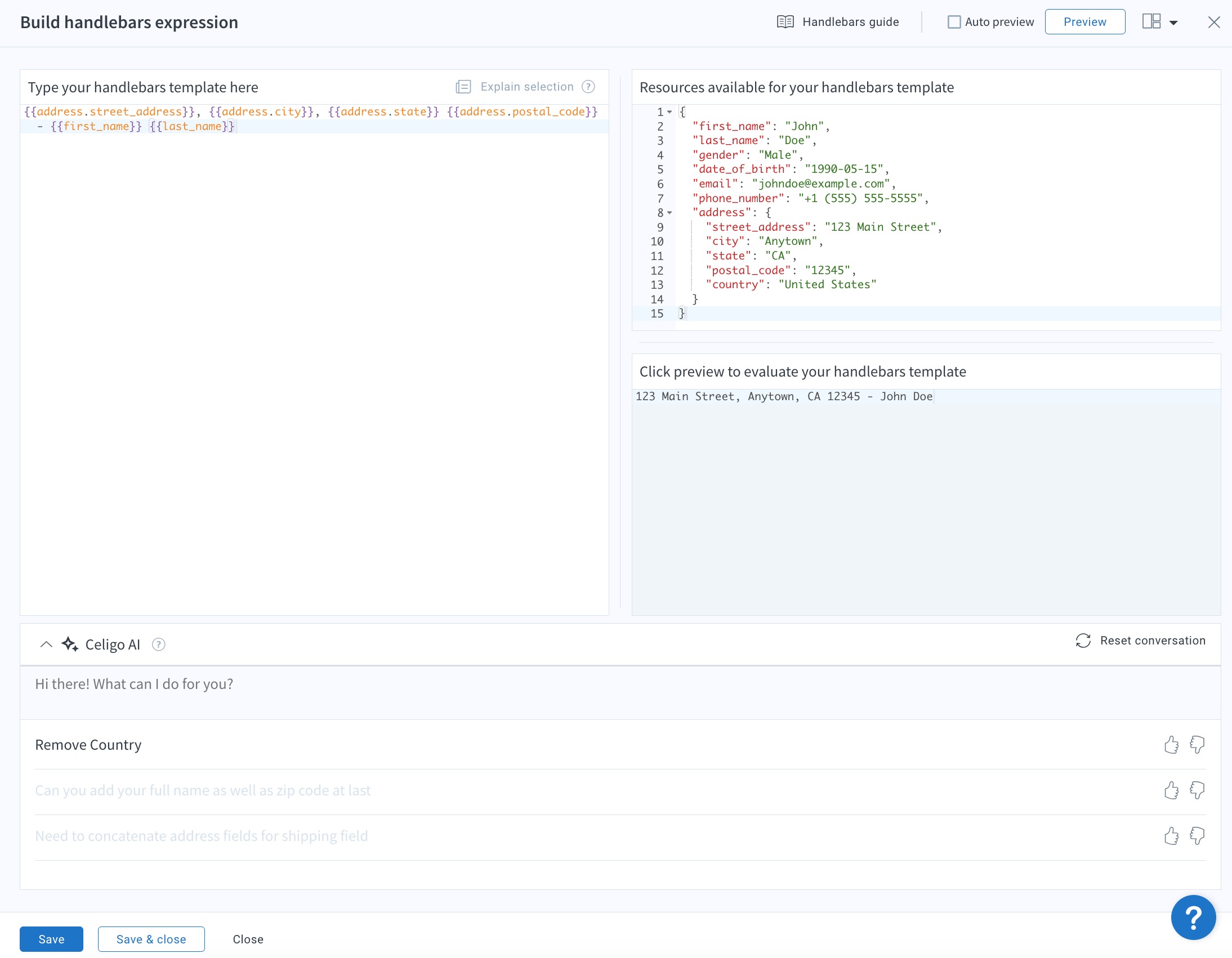Open the blue help bubble

click(1193, 917)
